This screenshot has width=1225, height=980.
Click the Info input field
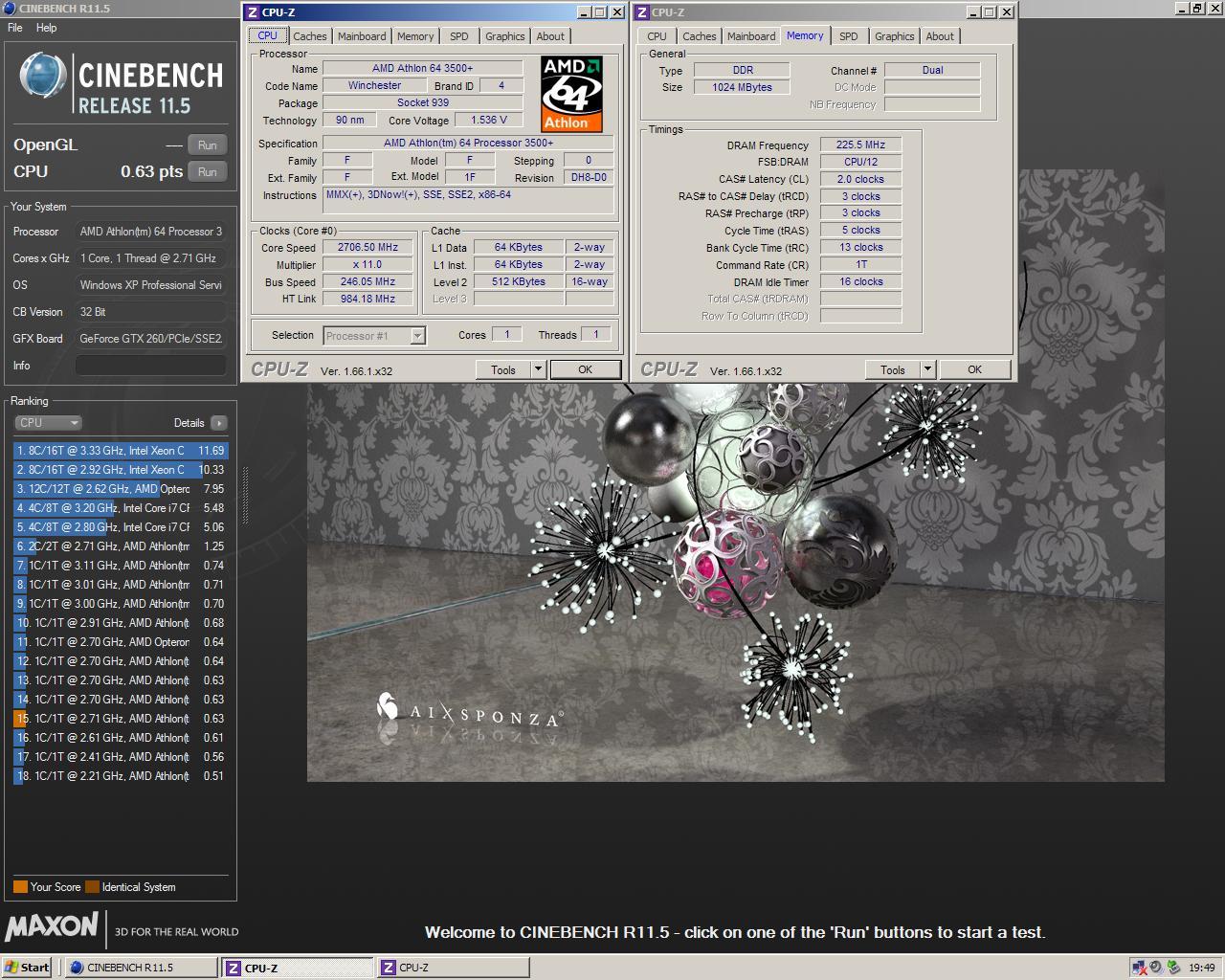[150, 366]
